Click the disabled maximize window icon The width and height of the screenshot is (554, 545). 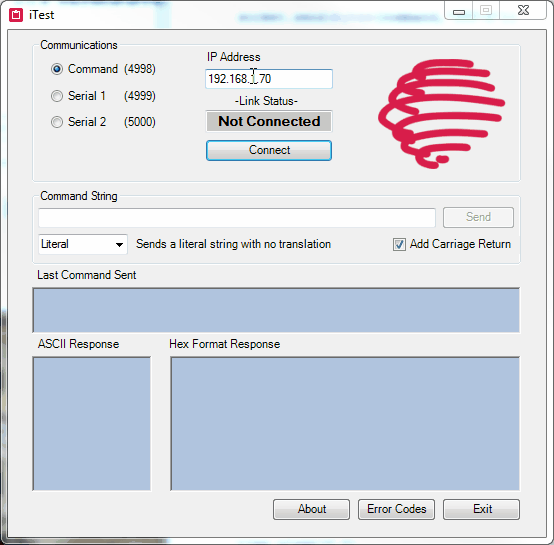tap(486, 10)
